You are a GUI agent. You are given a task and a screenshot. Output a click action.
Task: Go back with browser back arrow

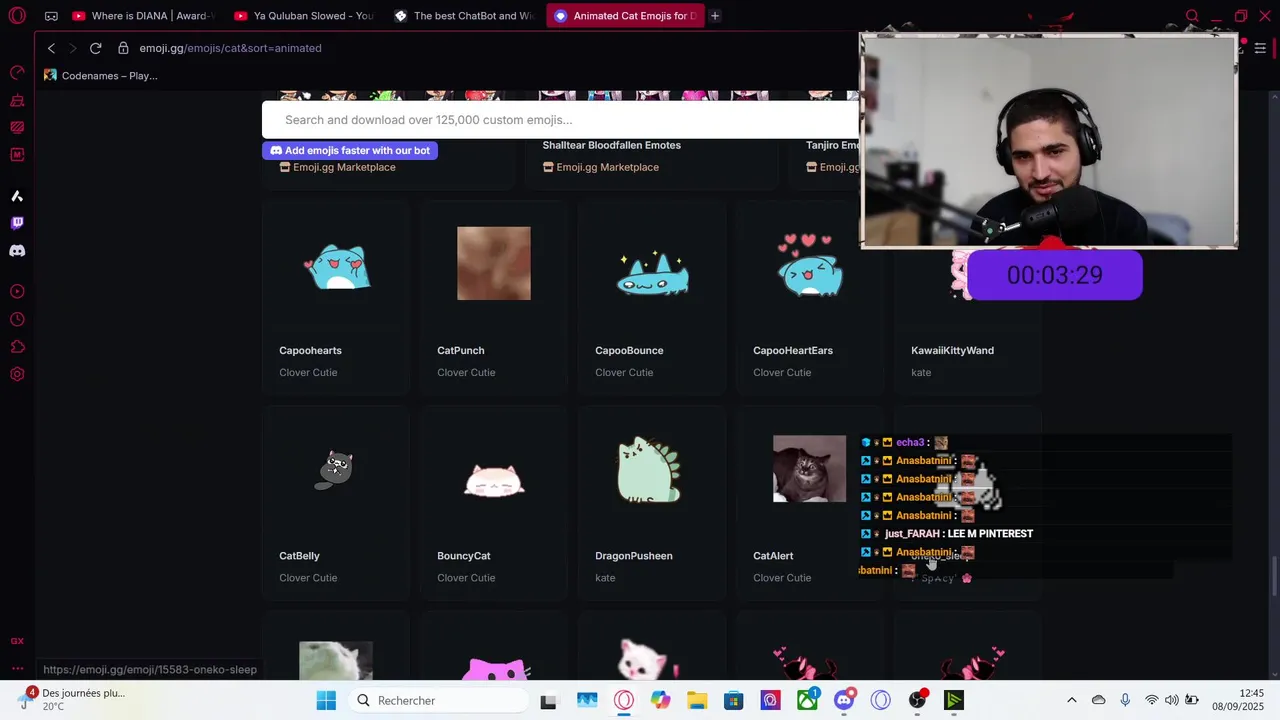coord(51,48)
